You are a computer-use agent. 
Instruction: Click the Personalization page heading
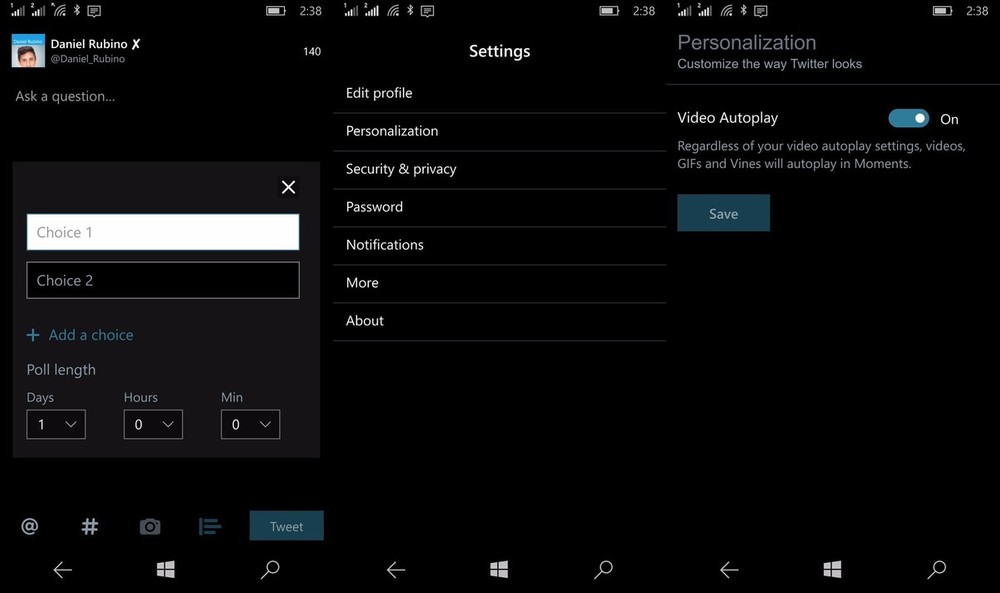747,43
